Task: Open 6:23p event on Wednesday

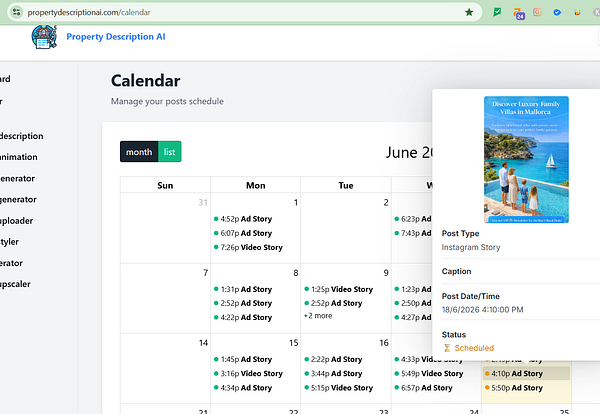Action: 413,219
